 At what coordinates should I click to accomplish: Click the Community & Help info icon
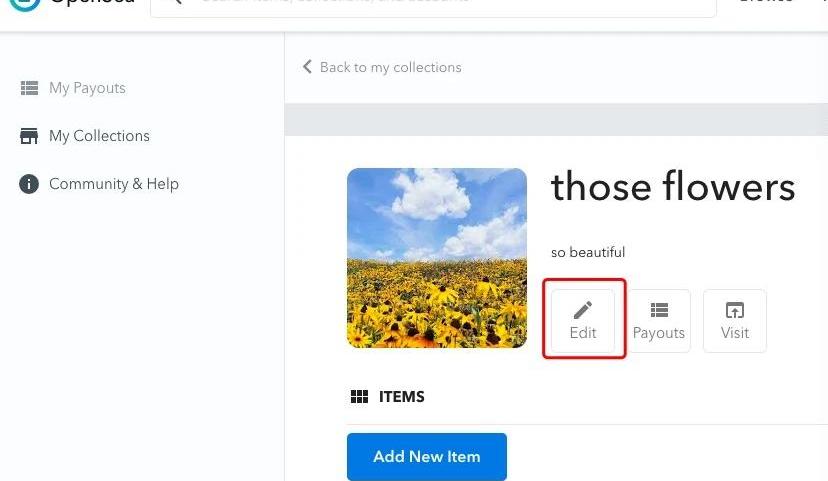click(x=29, y=184)
